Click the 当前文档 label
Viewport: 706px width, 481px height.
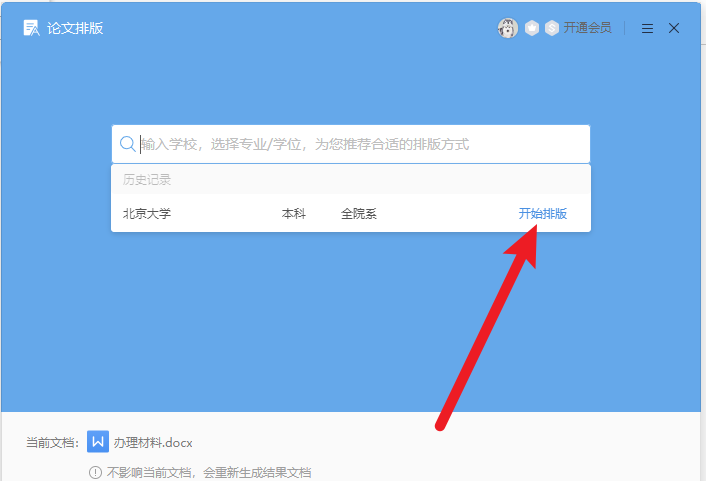click(x=52, y=443)
